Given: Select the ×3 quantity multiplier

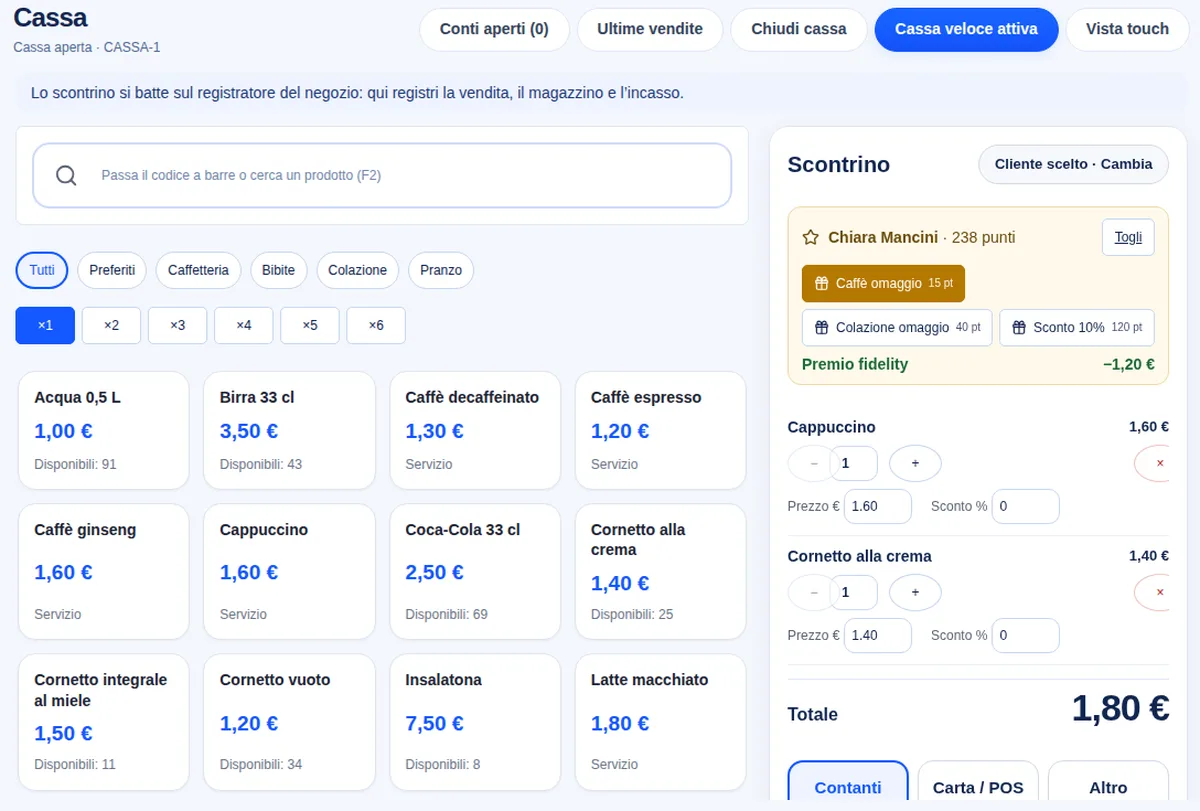Looking at the screenshot, I should point(177,326).
